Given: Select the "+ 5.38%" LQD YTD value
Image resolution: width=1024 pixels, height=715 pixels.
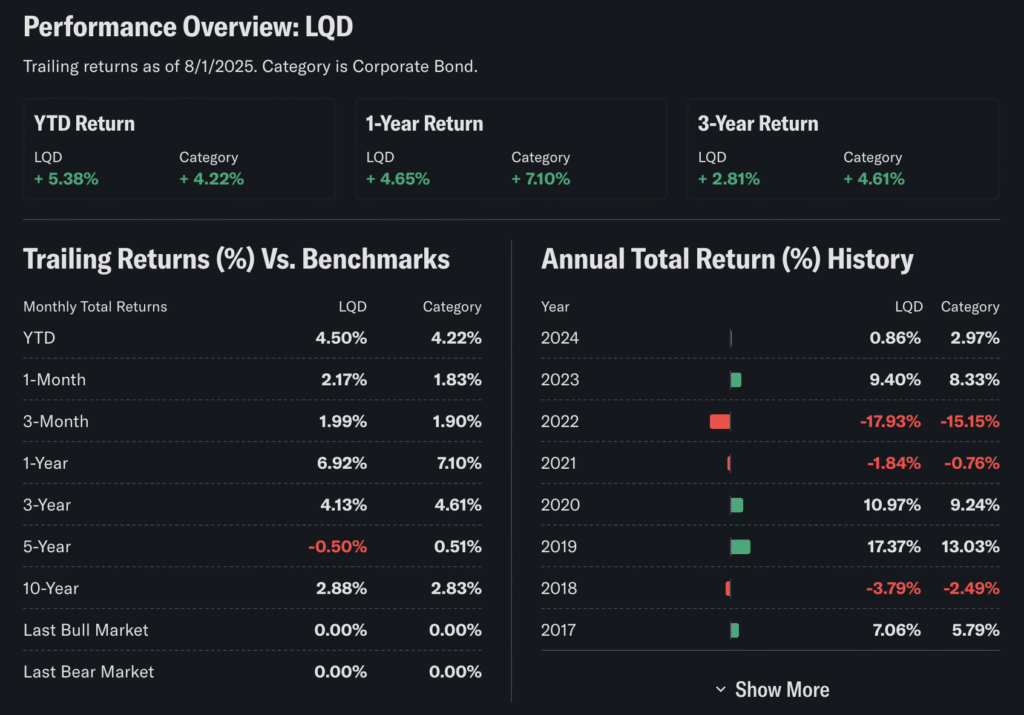Looking at the screenshot, I should pos(66,179).
